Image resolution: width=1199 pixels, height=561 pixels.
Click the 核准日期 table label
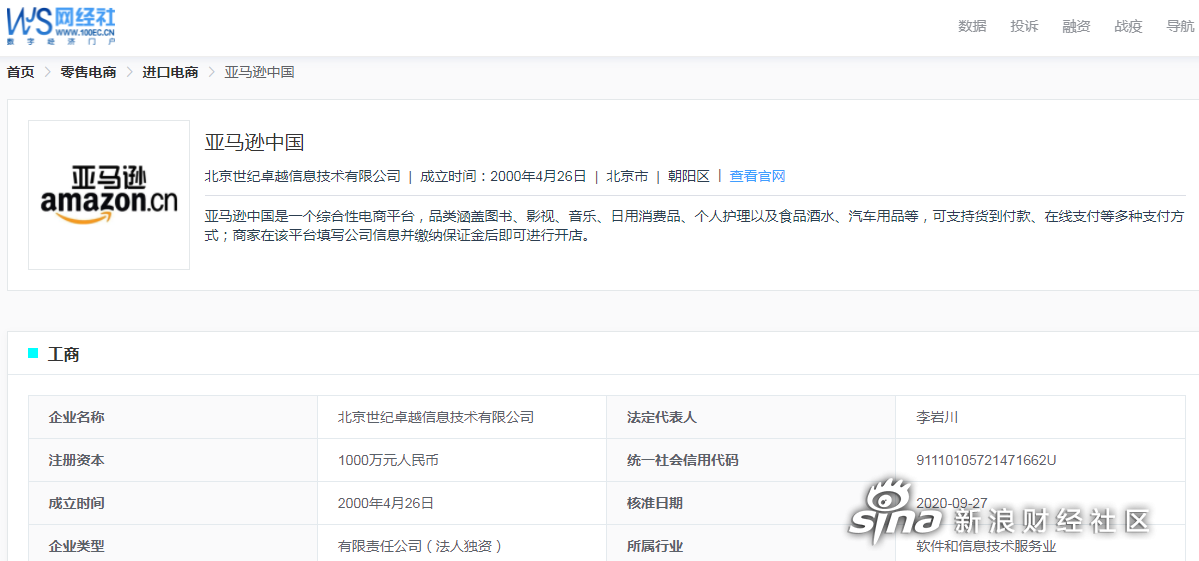pos(655,503)
